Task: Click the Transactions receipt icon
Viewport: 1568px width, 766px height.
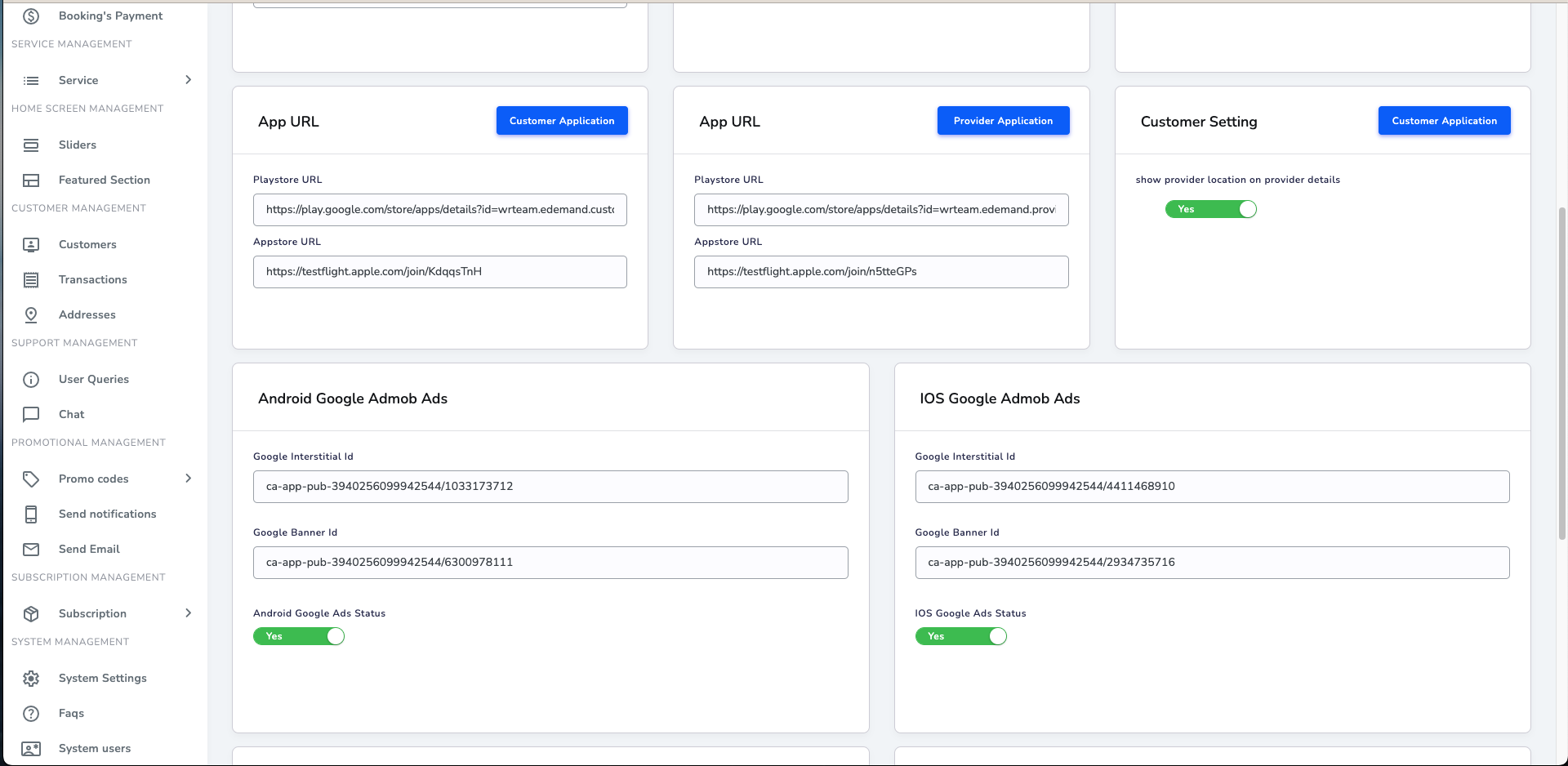Action: pyautogui.click(x=31, y=279)
